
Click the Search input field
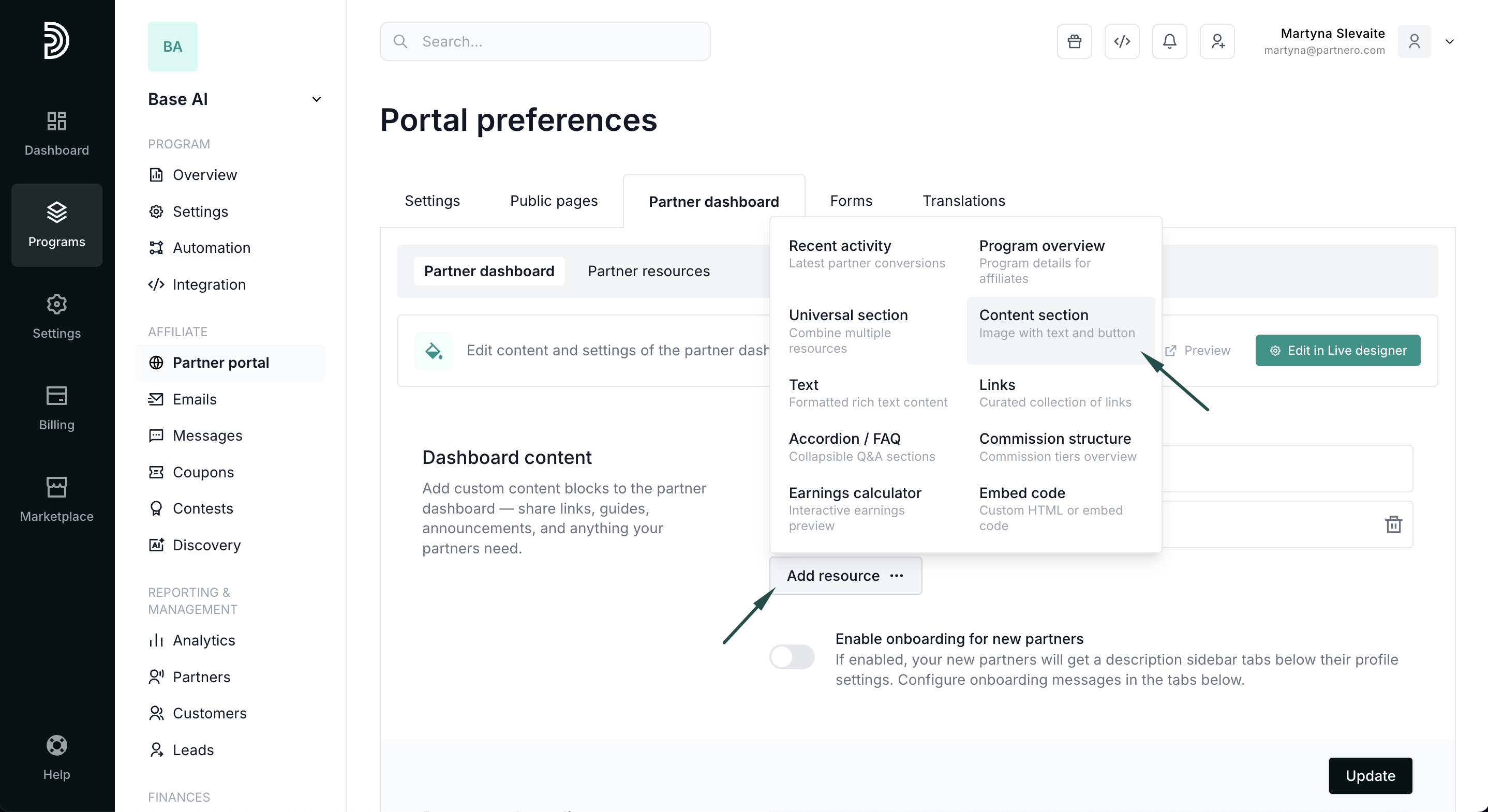coord(545,41)
